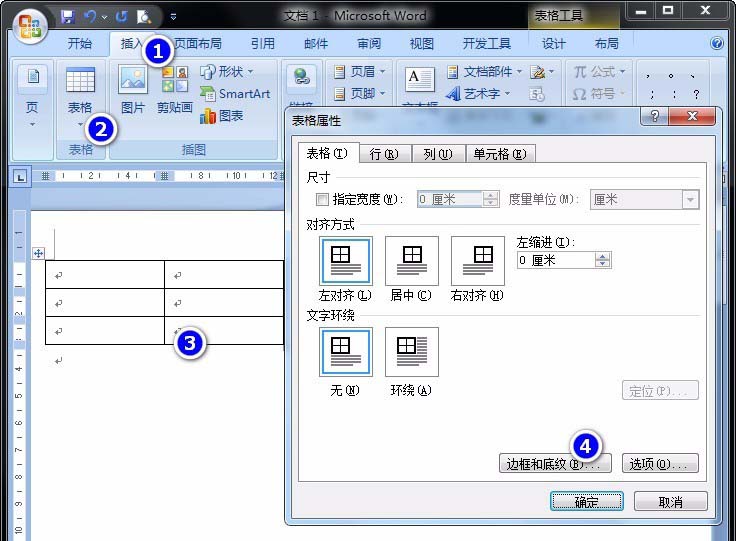Click the ruler tab selector button
736x541 pixels.
click(20, 177)
